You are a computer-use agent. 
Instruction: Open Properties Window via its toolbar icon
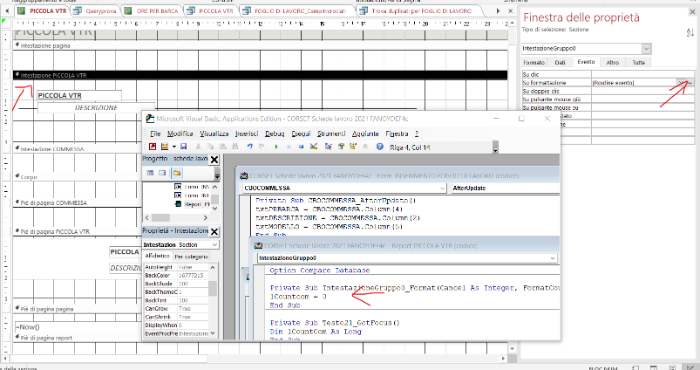coord(341,146)
